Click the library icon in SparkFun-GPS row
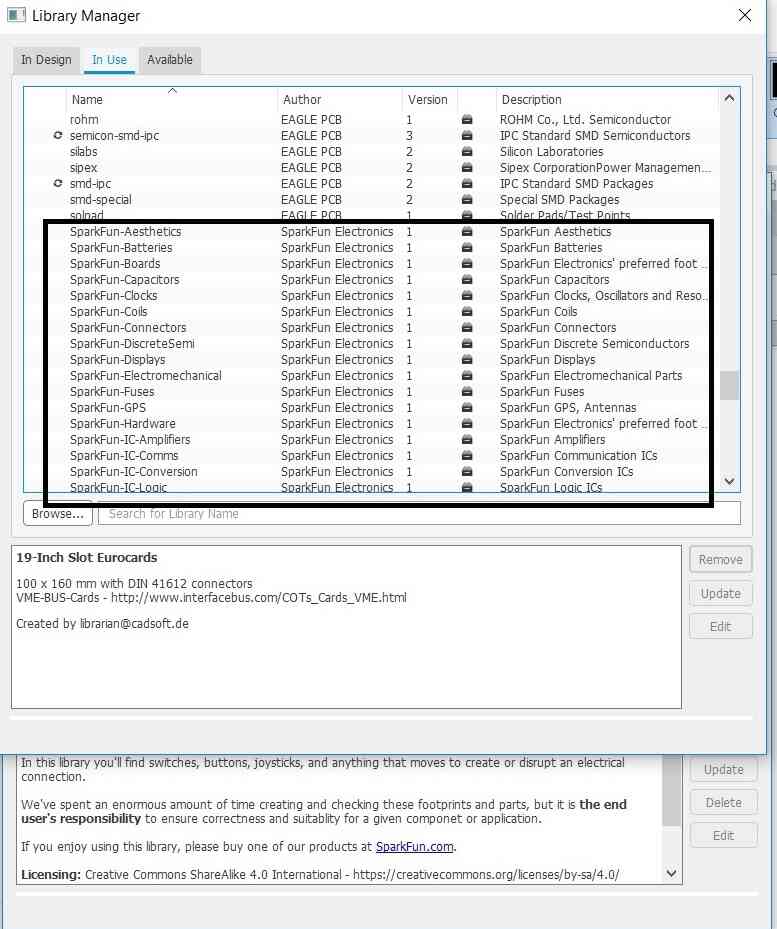Image resolution: width=777 pixels, height=929 pixels. (x=467, y=408)
